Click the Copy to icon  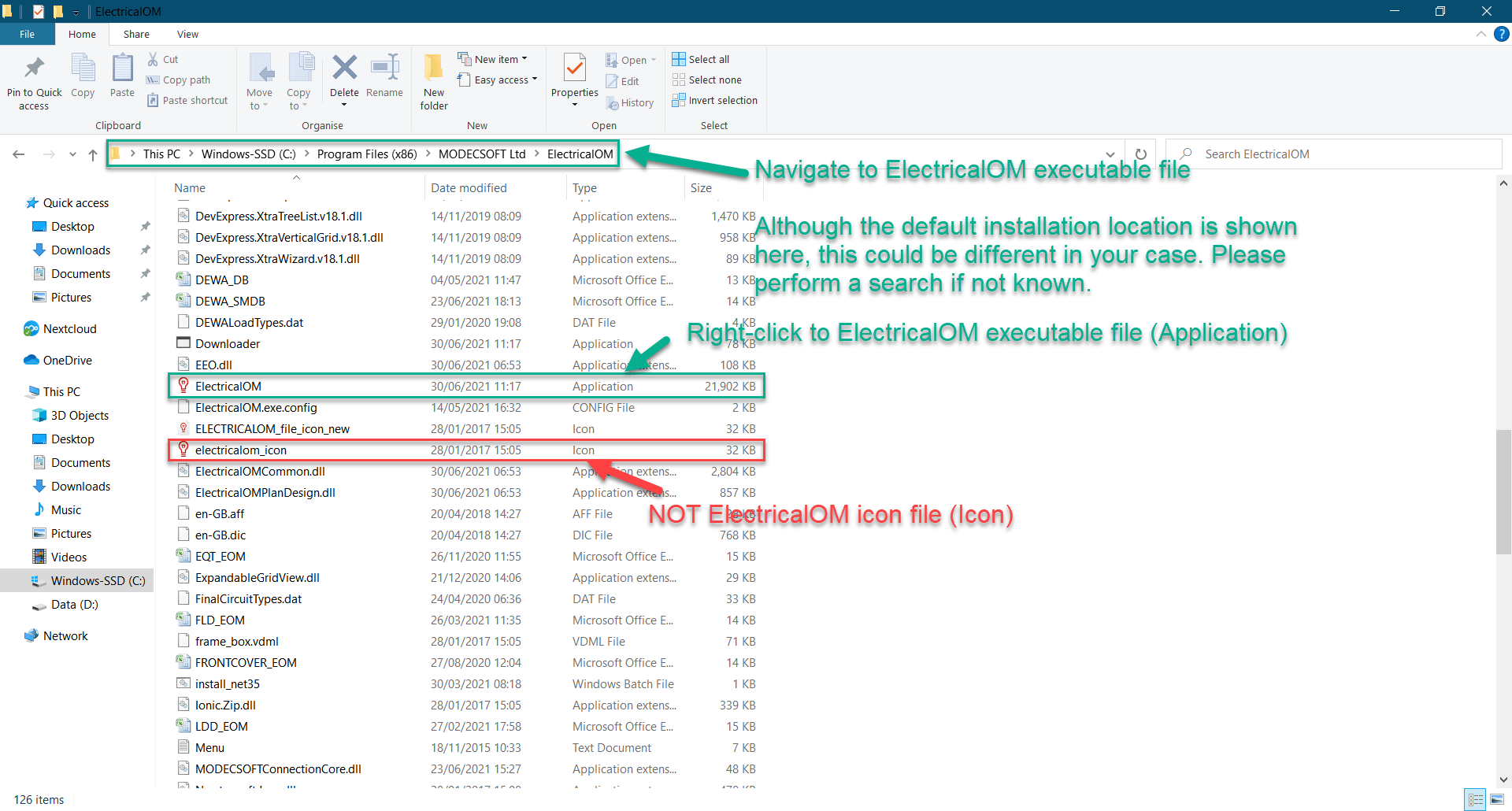[300, 68]
